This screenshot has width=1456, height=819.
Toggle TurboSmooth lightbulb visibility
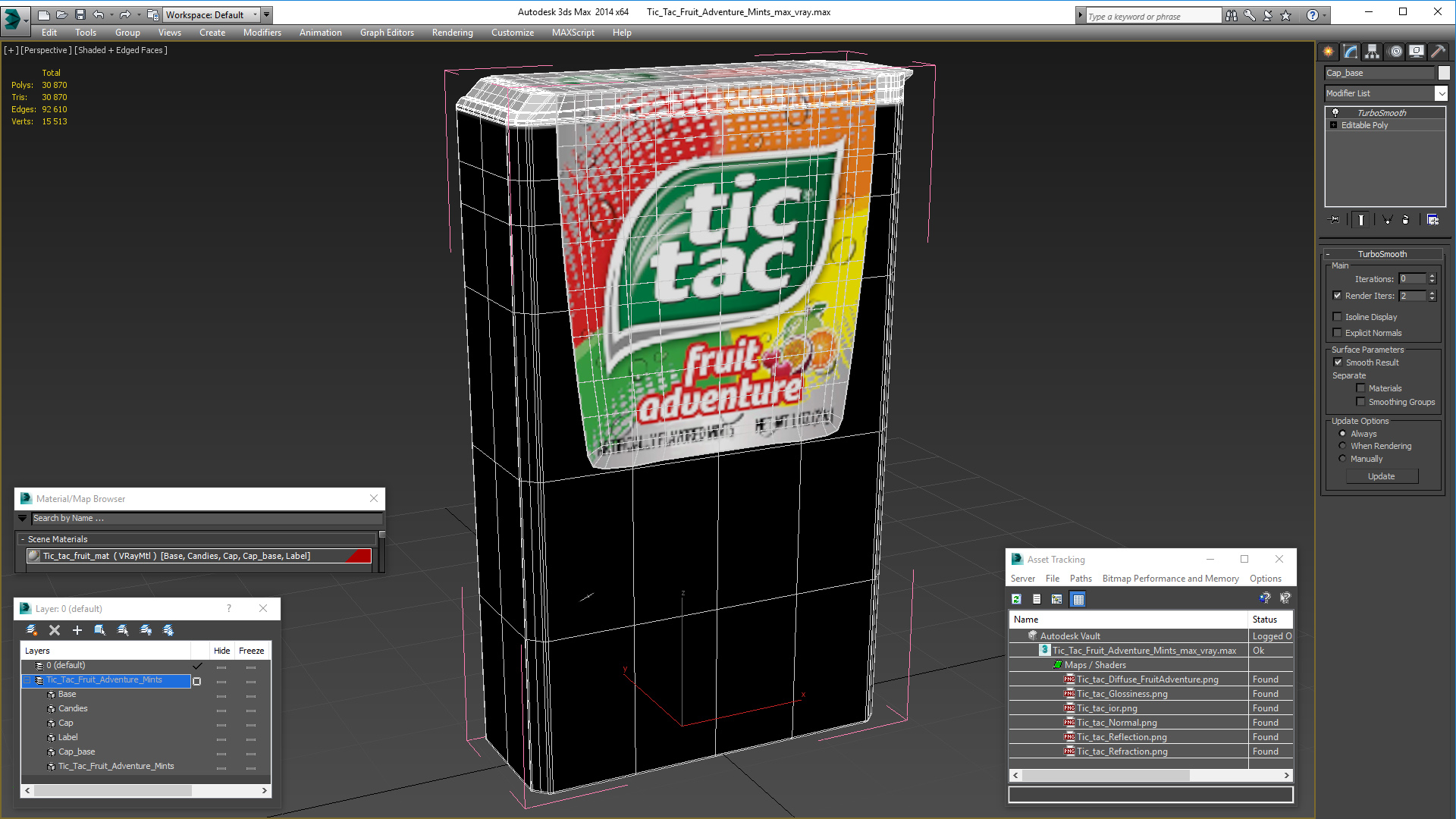pyautogui.click(x=1335, y=112)
